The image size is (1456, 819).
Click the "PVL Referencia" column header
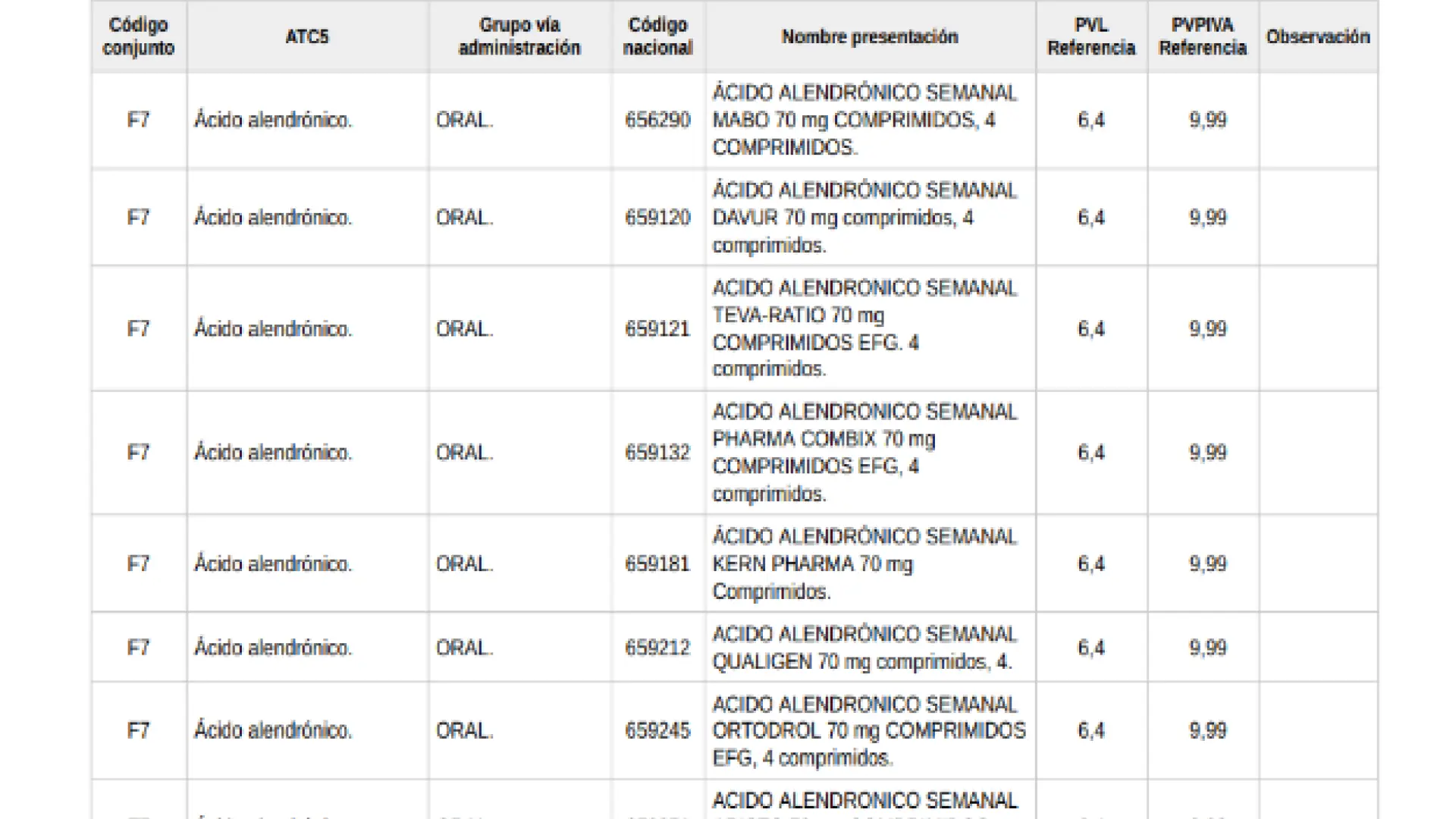(1091, 36)
